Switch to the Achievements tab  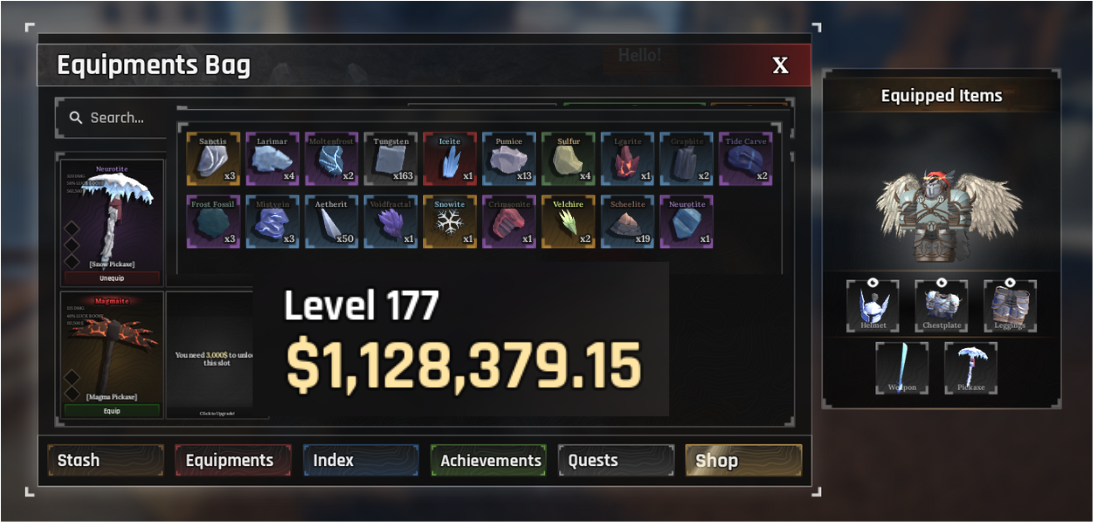click(x=489, y=460)
